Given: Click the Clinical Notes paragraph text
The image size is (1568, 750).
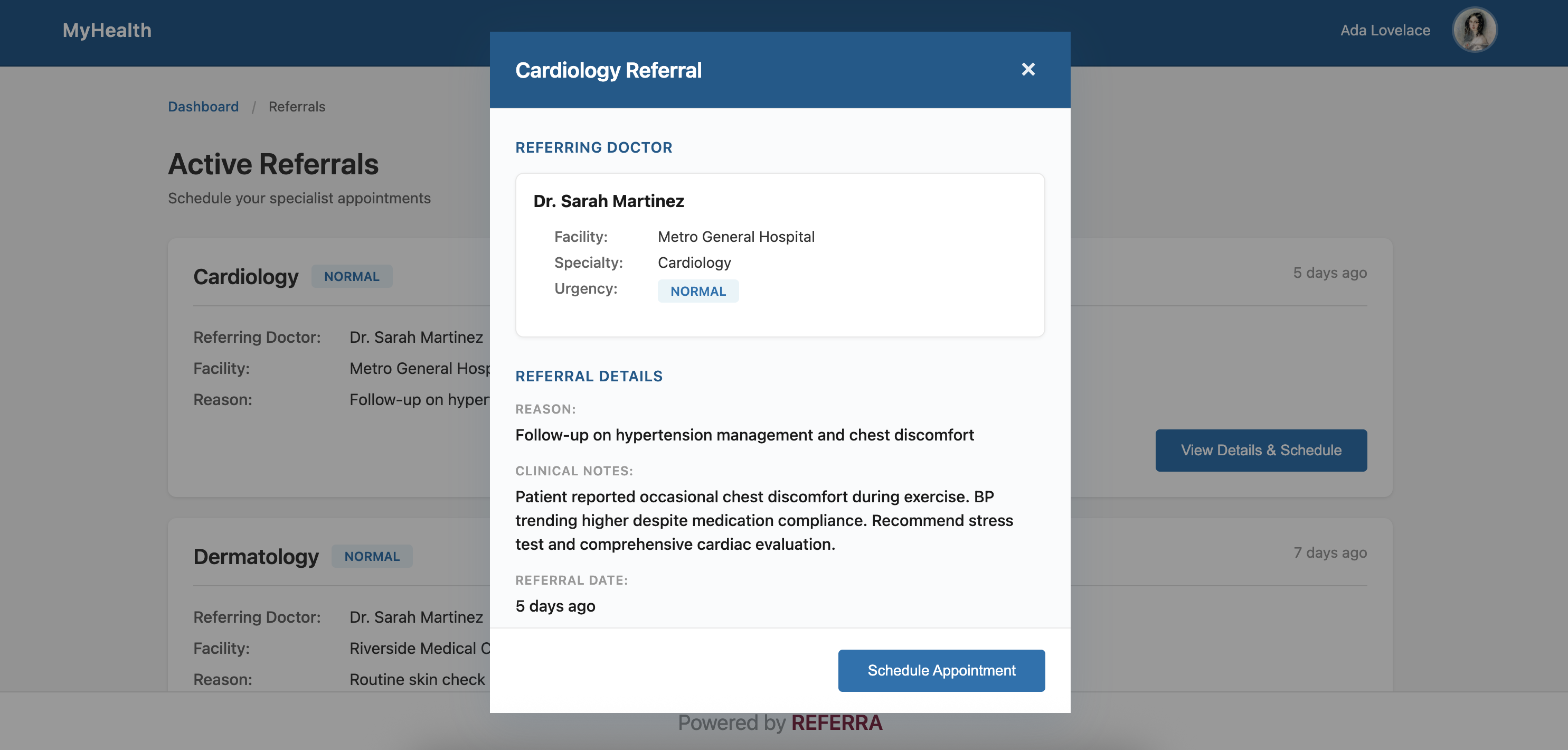Looking at the screenshot, I should point(763,520).
